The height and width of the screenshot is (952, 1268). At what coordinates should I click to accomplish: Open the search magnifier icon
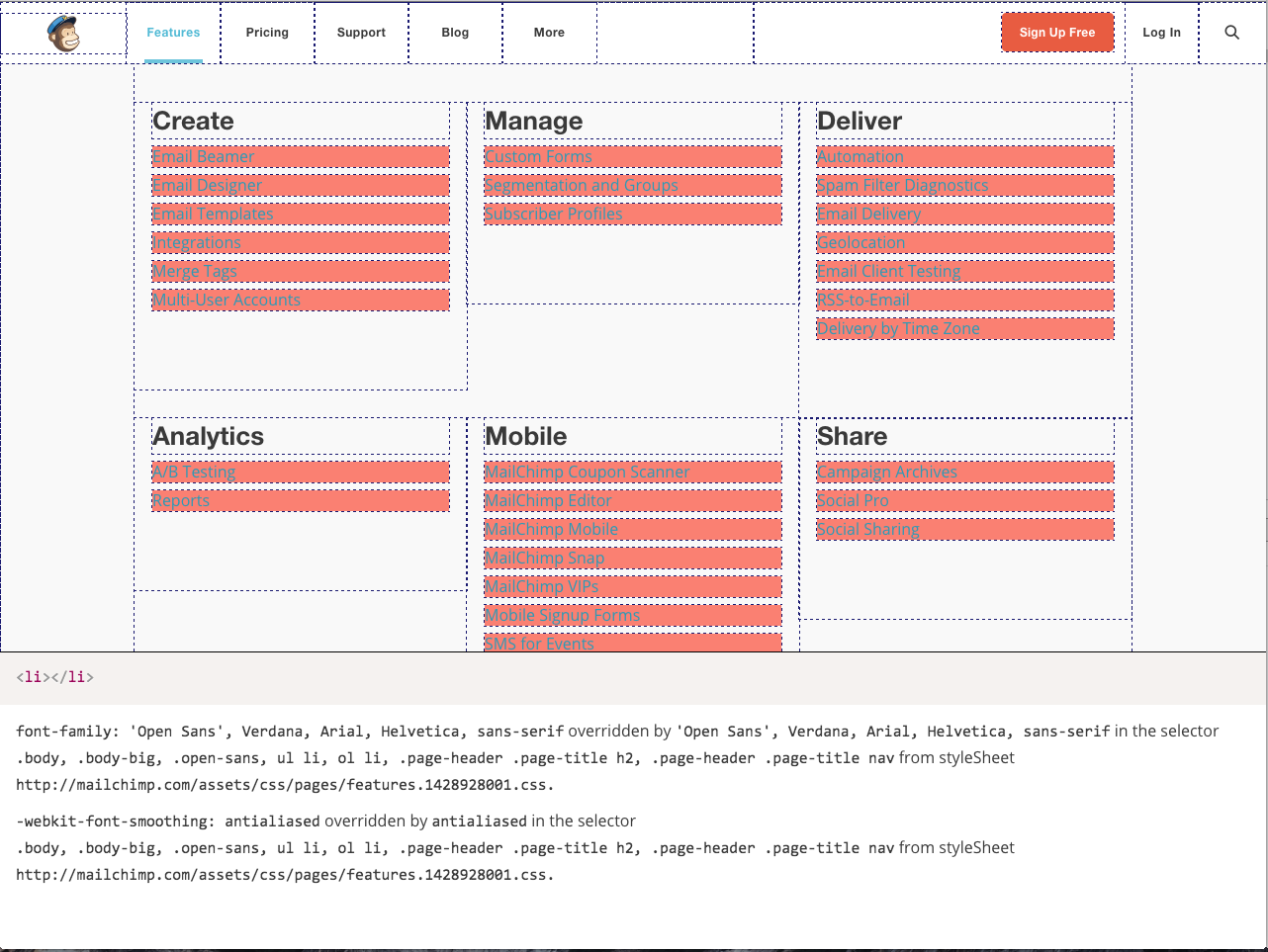1231,33
